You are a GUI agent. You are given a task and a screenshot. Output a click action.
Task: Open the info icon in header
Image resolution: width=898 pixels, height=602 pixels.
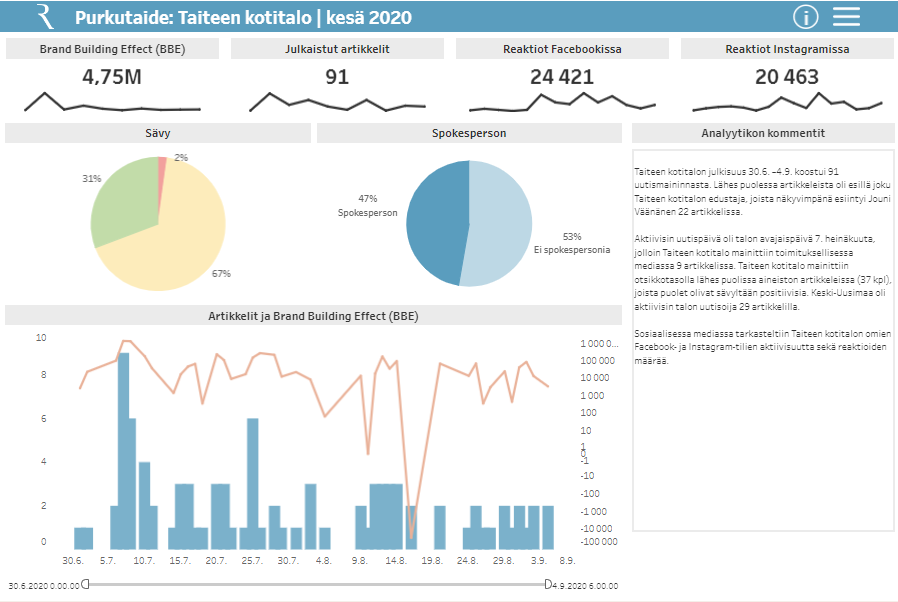(805, 16)
